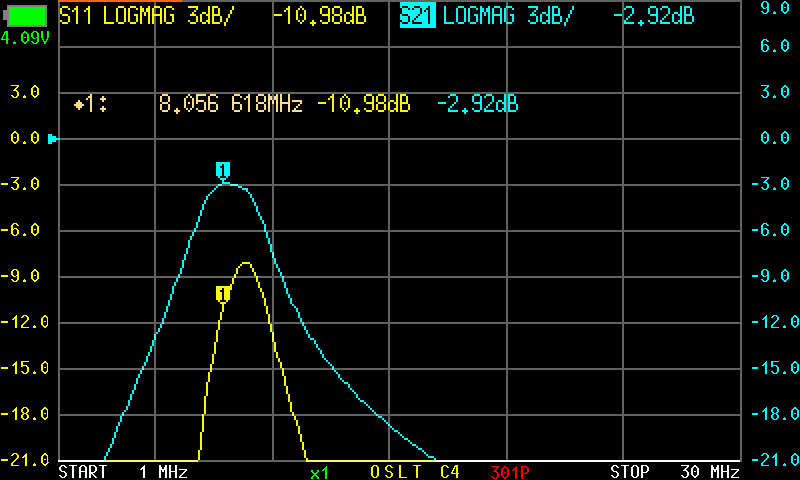
Task: Tap the cyan 9.0 right axis label
Action: coord(775,8)
